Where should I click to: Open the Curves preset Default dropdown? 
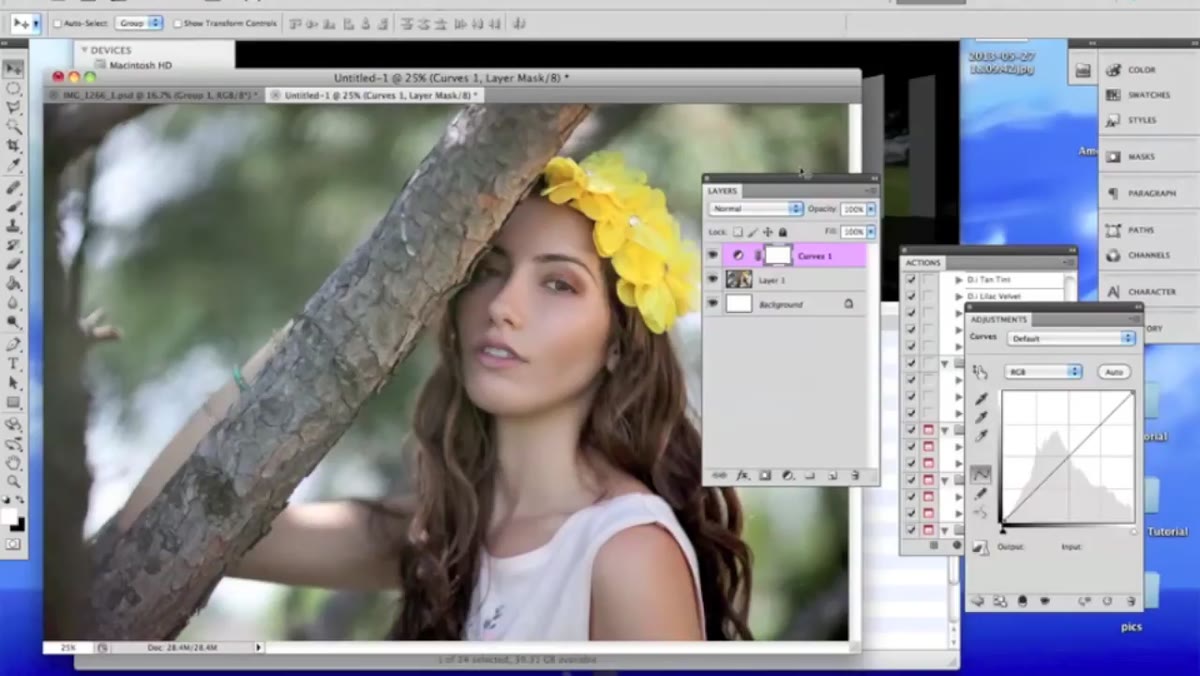coord(1072,338)
